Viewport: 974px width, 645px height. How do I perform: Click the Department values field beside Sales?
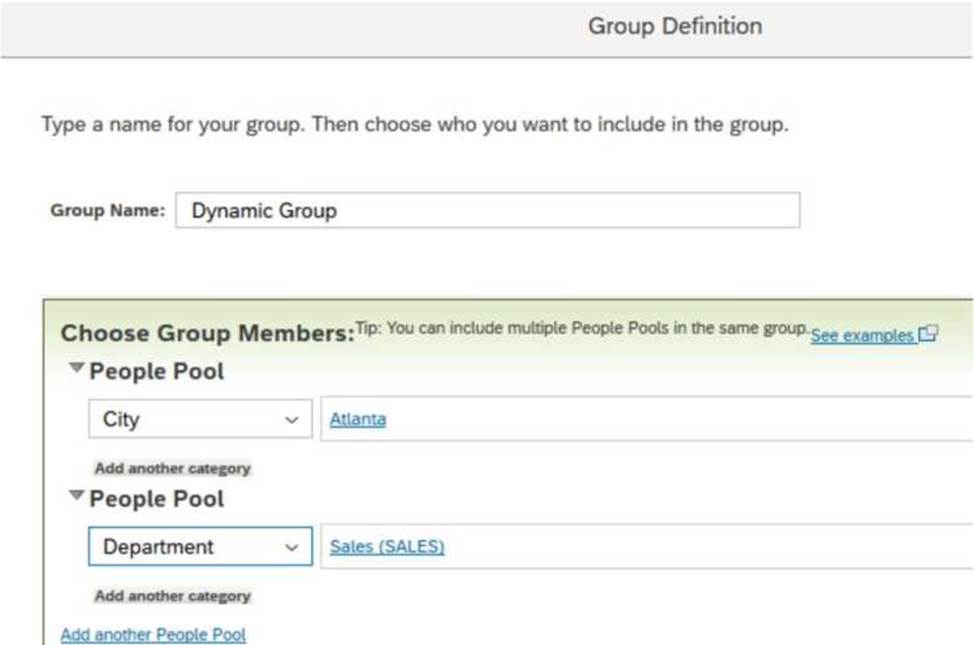647,546
